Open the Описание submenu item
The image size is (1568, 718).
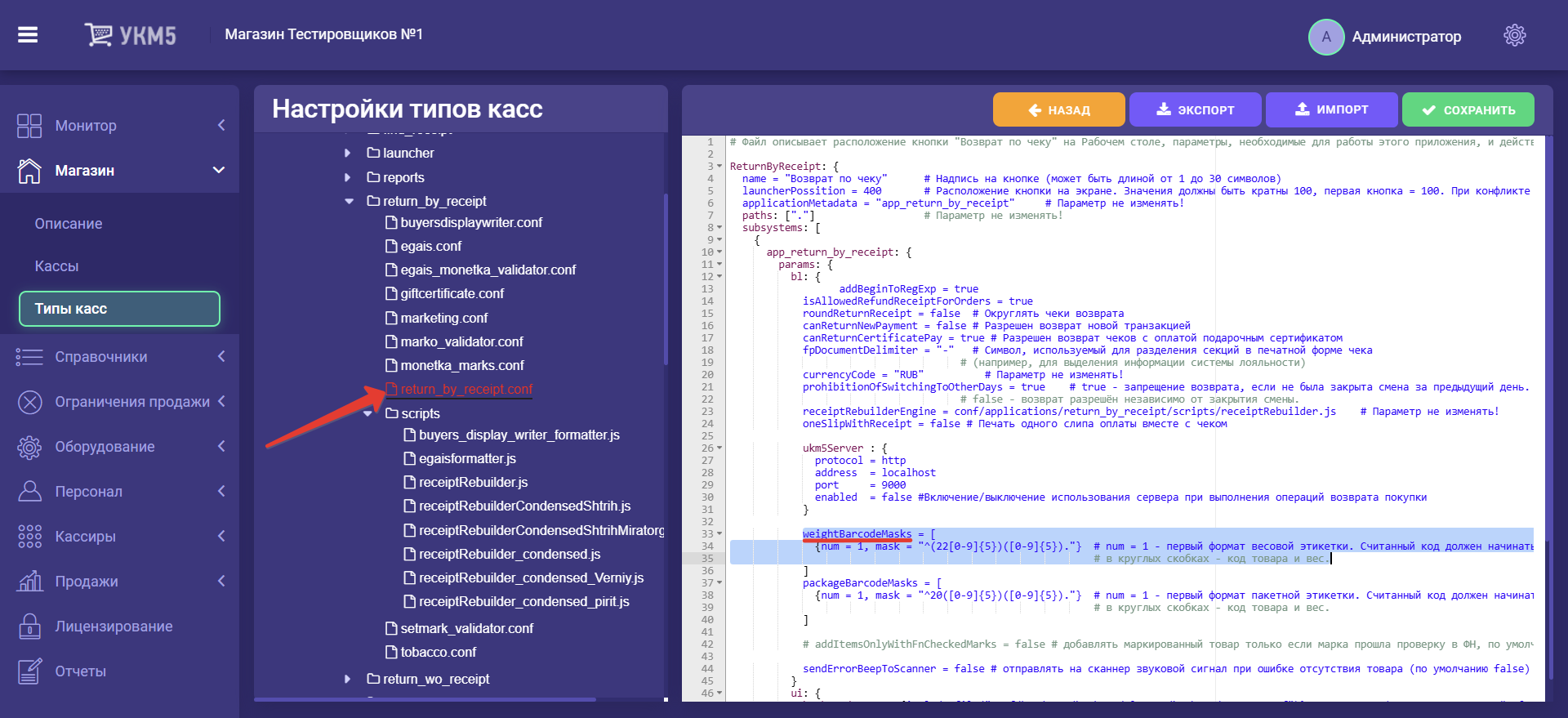tap(69, 224)
